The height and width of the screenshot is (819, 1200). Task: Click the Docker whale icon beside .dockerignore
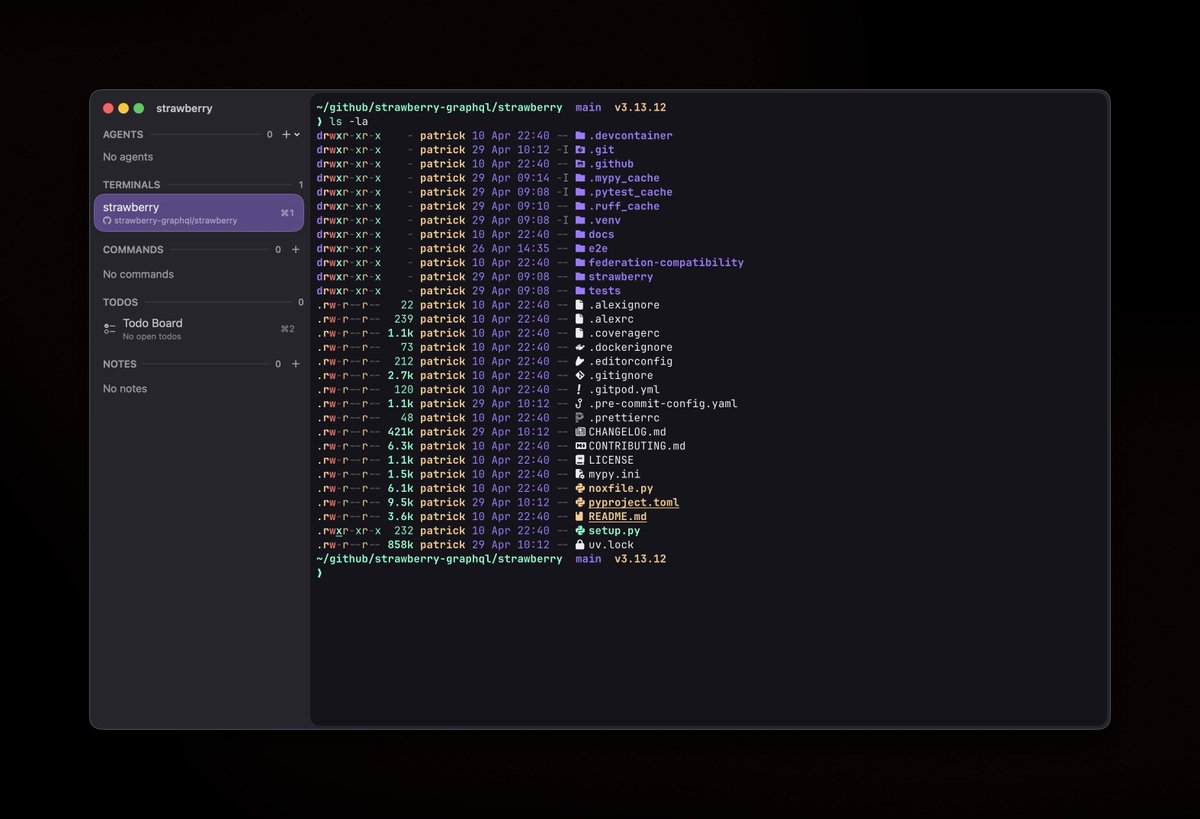click(x=580, y=347)
